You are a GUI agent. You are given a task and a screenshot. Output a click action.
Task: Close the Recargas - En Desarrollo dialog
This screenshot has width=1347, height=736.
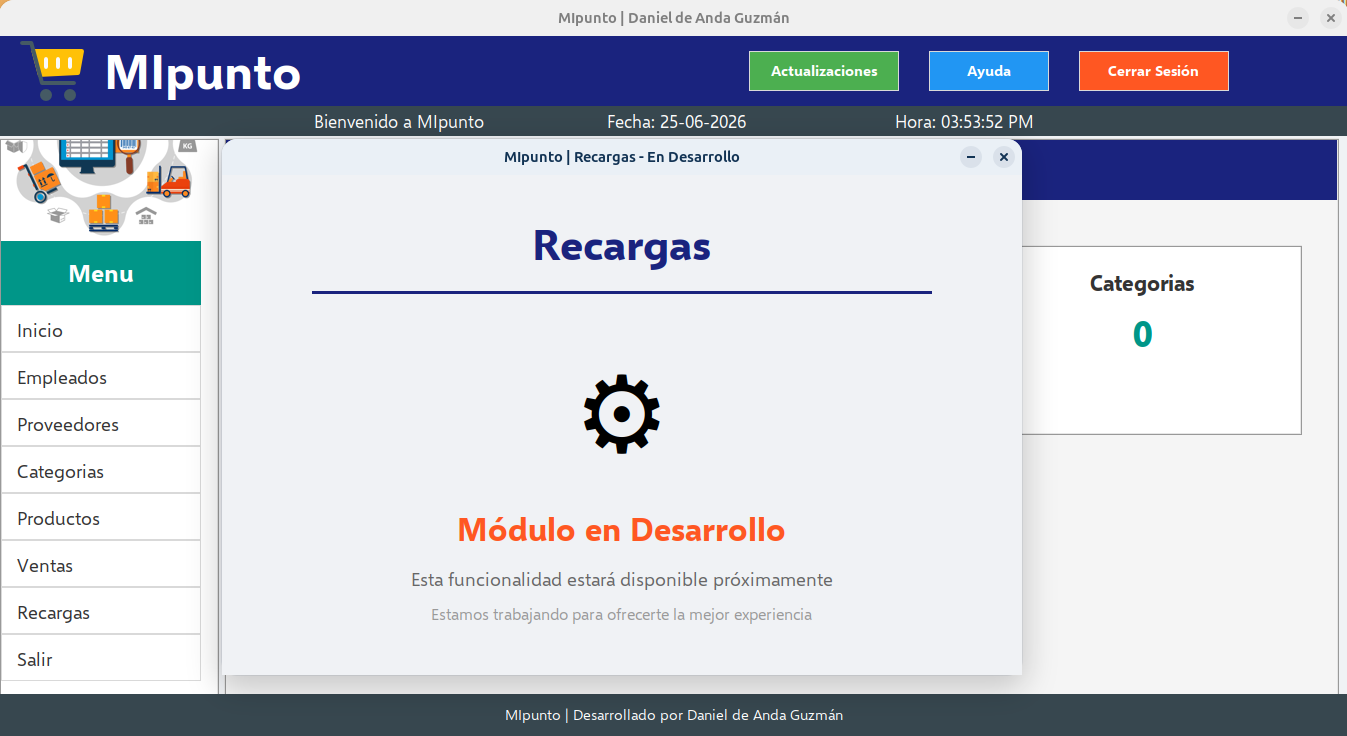click(1004, 157)
